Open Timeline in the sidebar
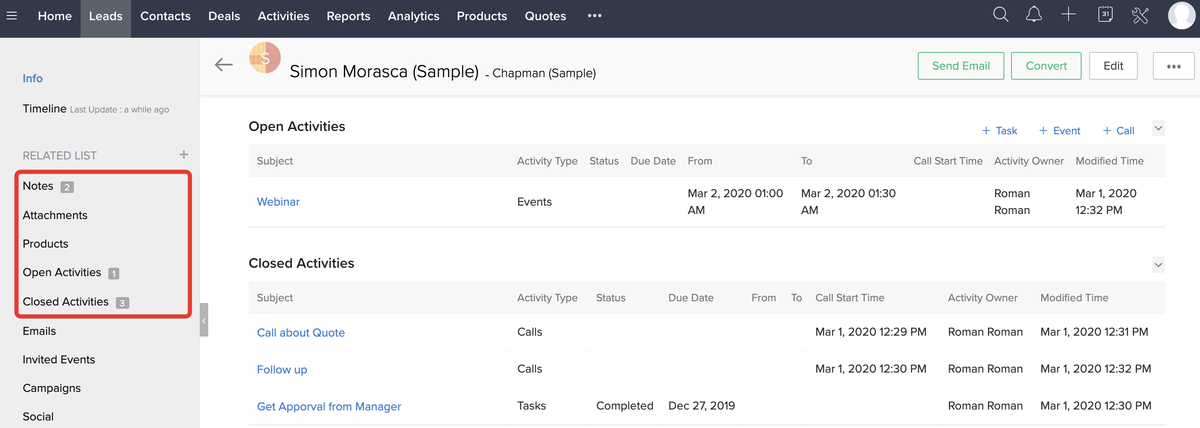 (44, 108)
